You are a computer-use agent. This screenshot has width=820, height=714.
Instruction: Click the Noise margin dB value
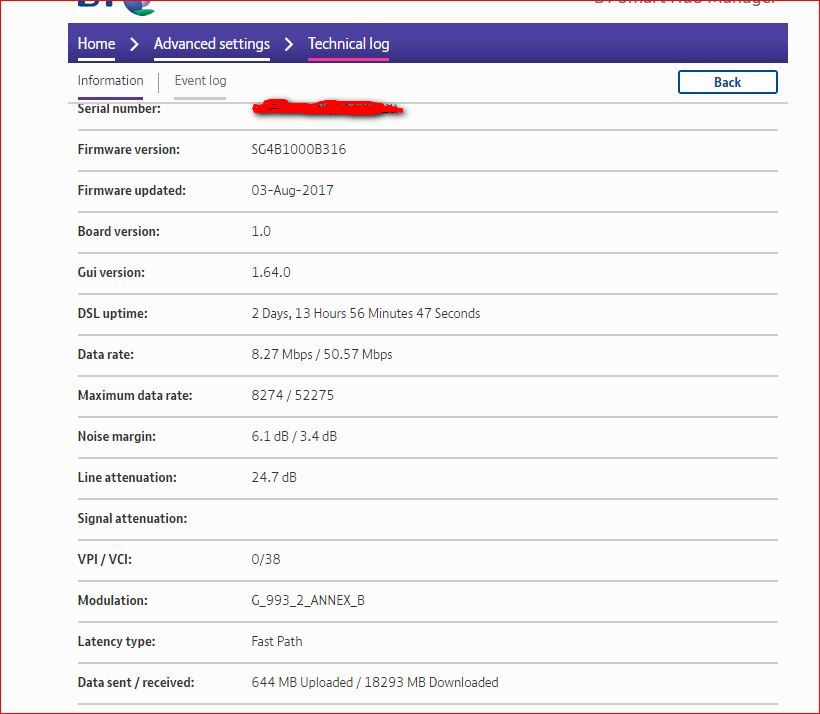click(x=294, y=437)
